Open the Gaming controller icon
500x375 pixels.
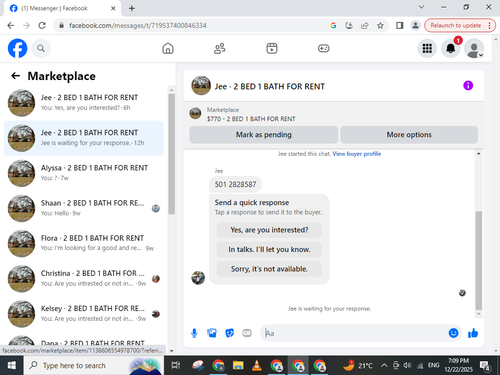click(323, 49)
